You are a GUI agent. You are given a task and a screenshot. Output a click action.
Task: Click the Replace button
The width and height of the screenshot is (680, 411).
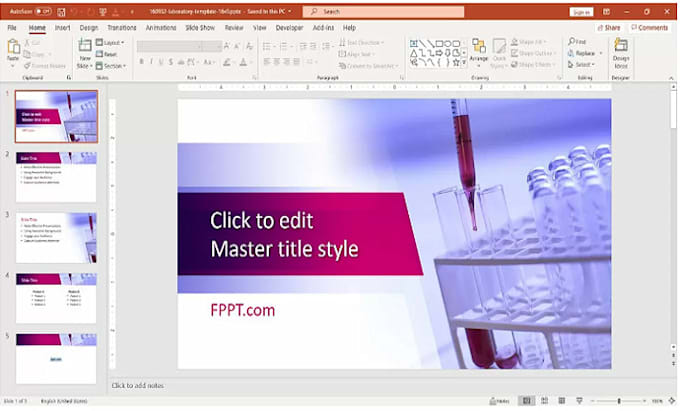click(x=585, y=53)
